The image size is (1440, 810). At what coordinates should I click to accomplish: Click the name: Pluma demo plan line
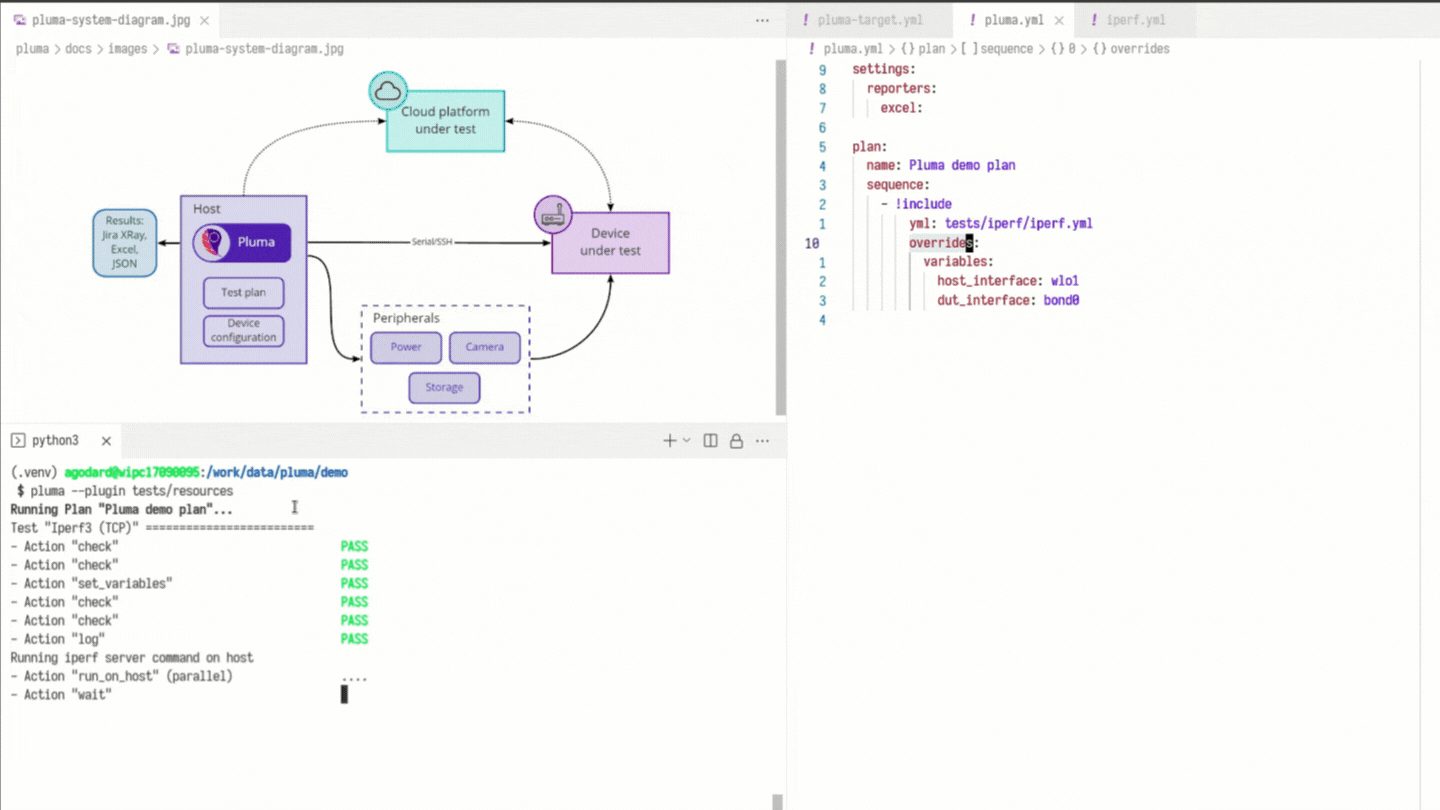[x=941, y=166]
